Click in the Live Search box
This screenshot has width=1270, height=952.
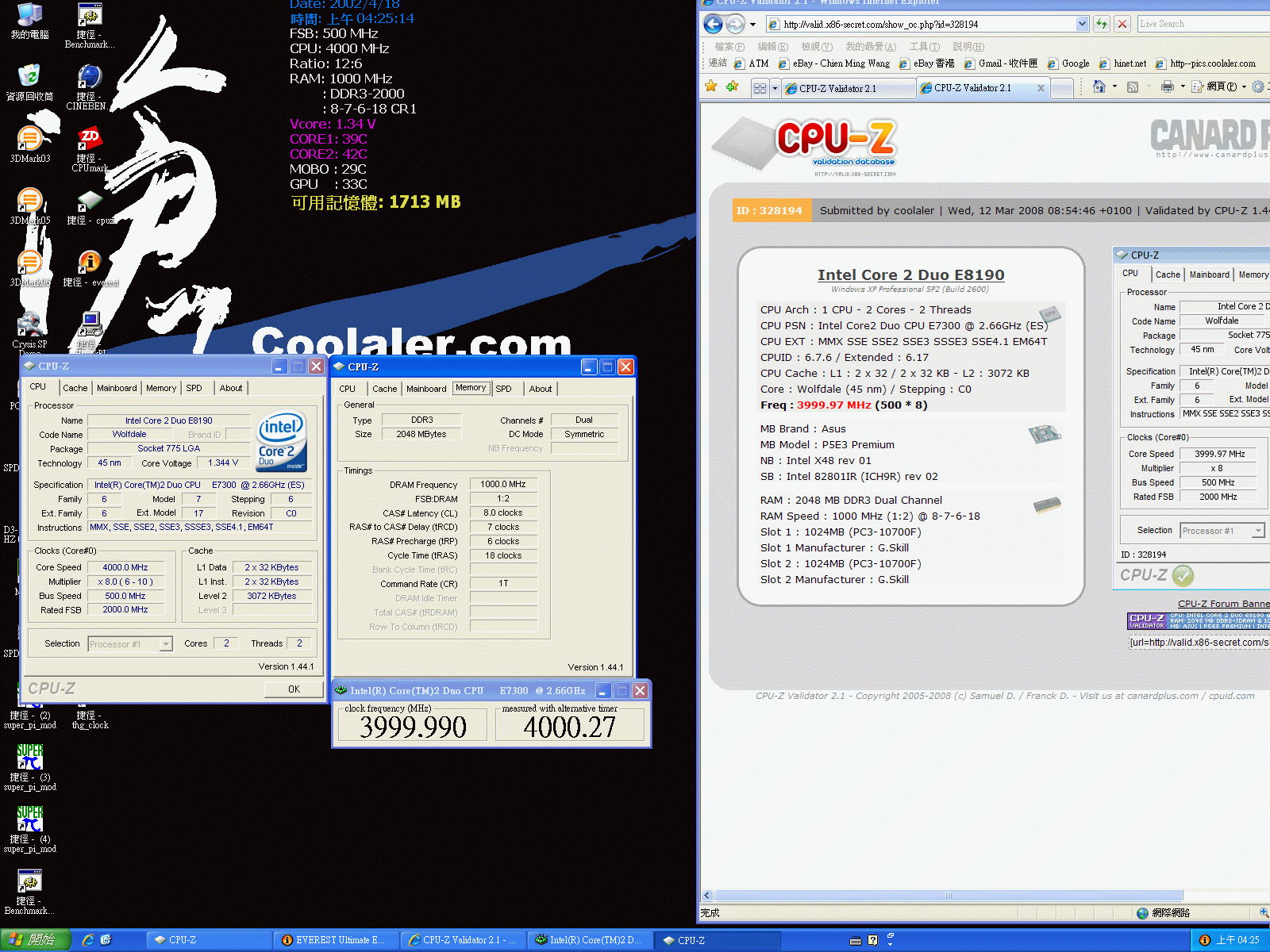click(x=1203, y=24)
